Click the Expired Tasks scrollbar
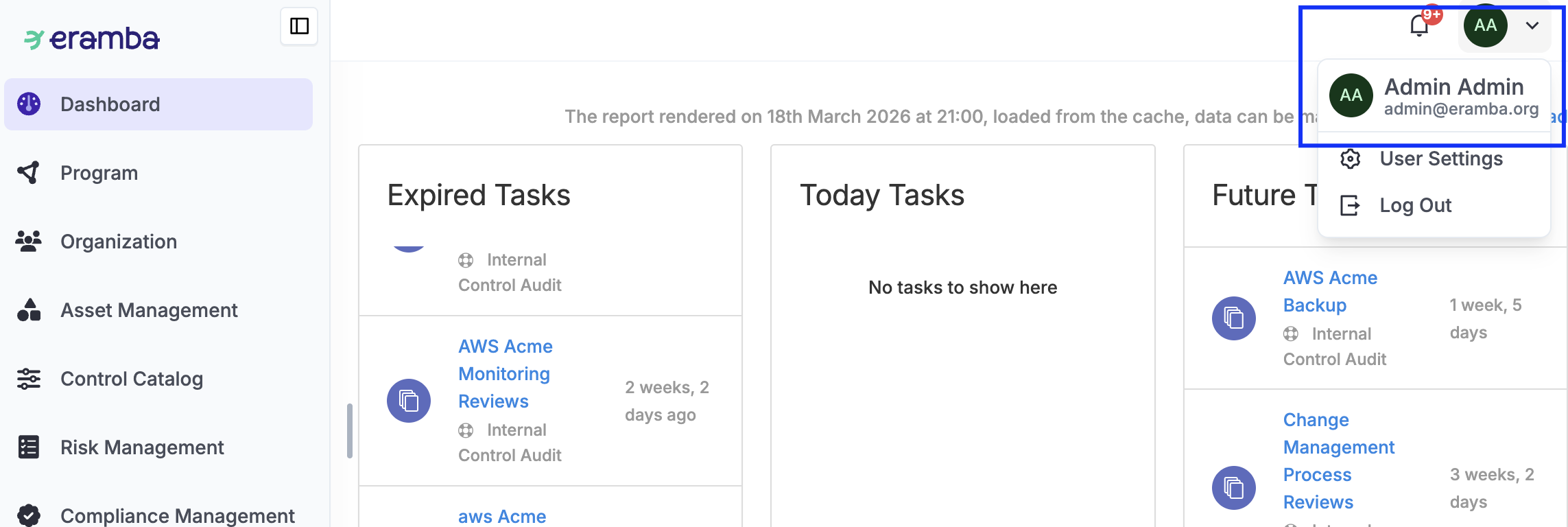This screenshot has width=1568, height=527. pos(350,430)
